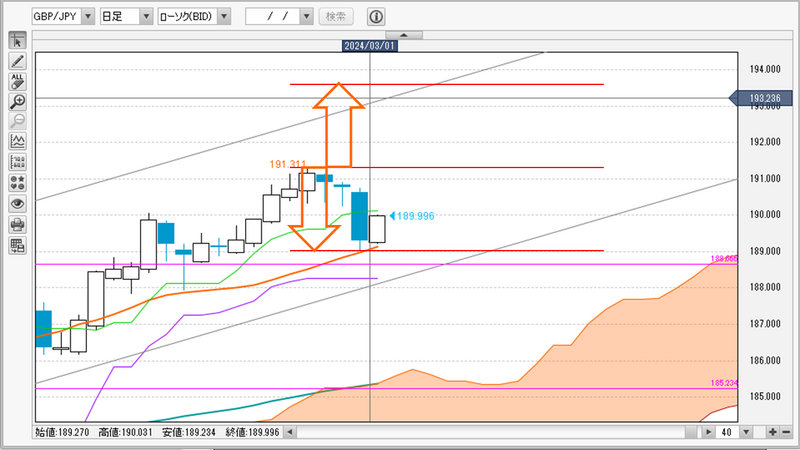Select the line drawing pencil tool
This screenshot has height=450, width=800.
(x=17, y=61)
